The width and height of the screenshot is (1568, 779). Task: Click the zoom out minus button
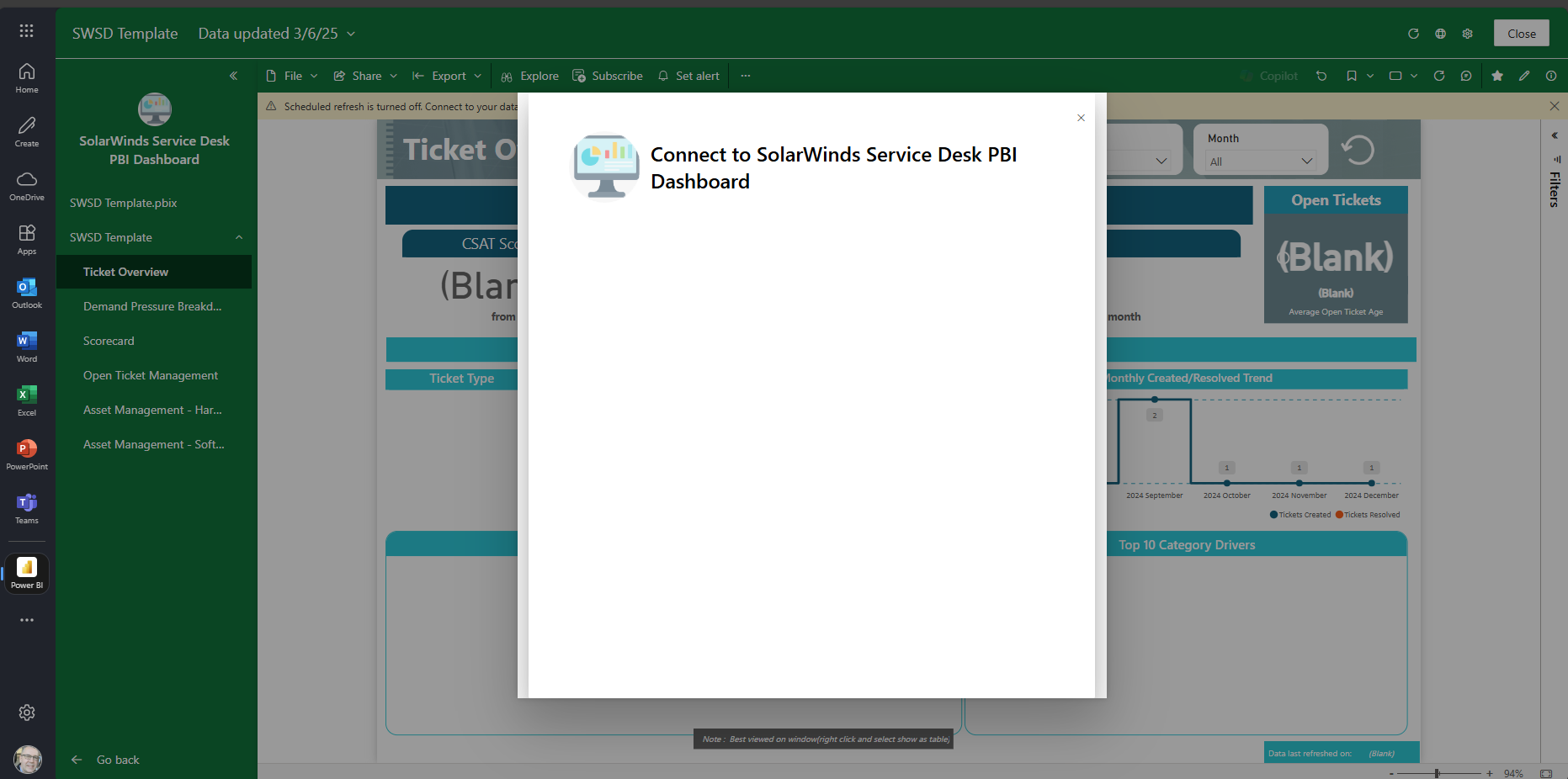coord(1391,773)
